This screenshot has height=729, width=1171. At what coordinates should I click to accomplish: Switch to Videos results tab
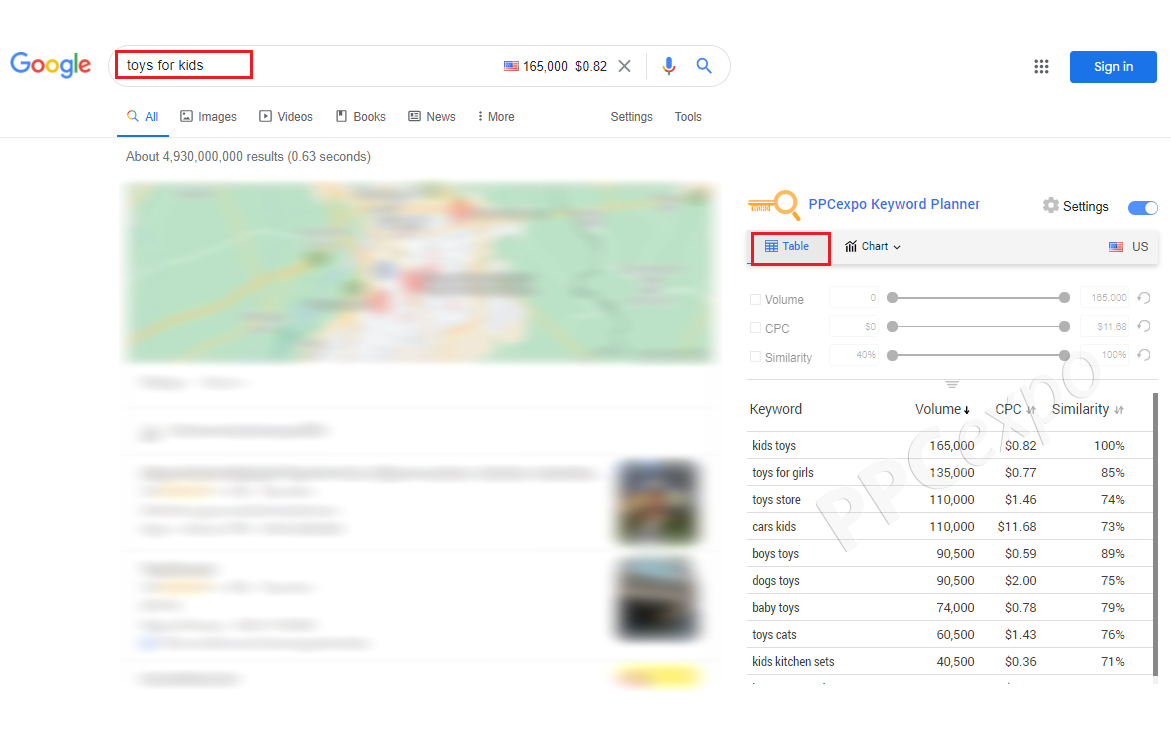pyautogui.click(x=286, y=117)
